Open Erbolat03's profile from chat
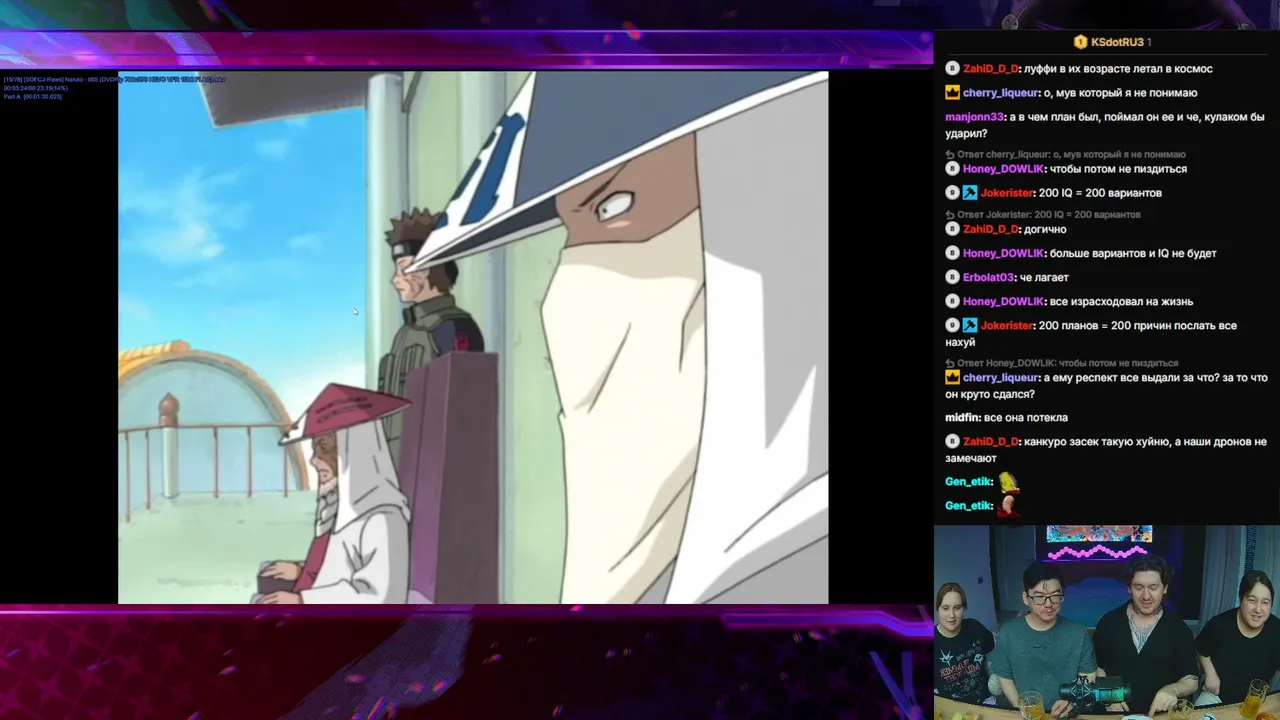 [x=988, y=277]
